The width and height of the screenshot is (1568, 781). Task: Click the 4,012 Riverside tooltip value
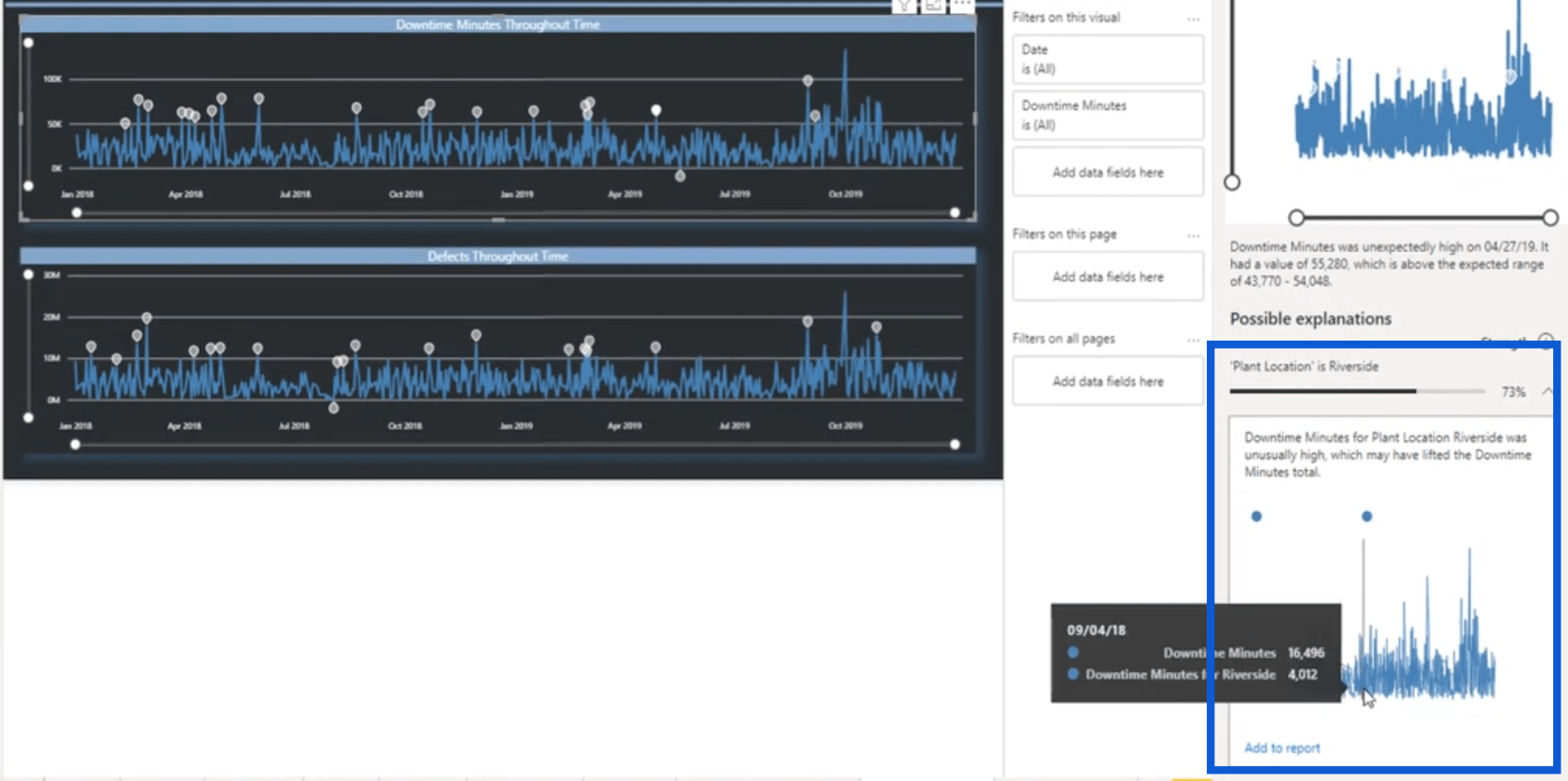[1303, 674]
